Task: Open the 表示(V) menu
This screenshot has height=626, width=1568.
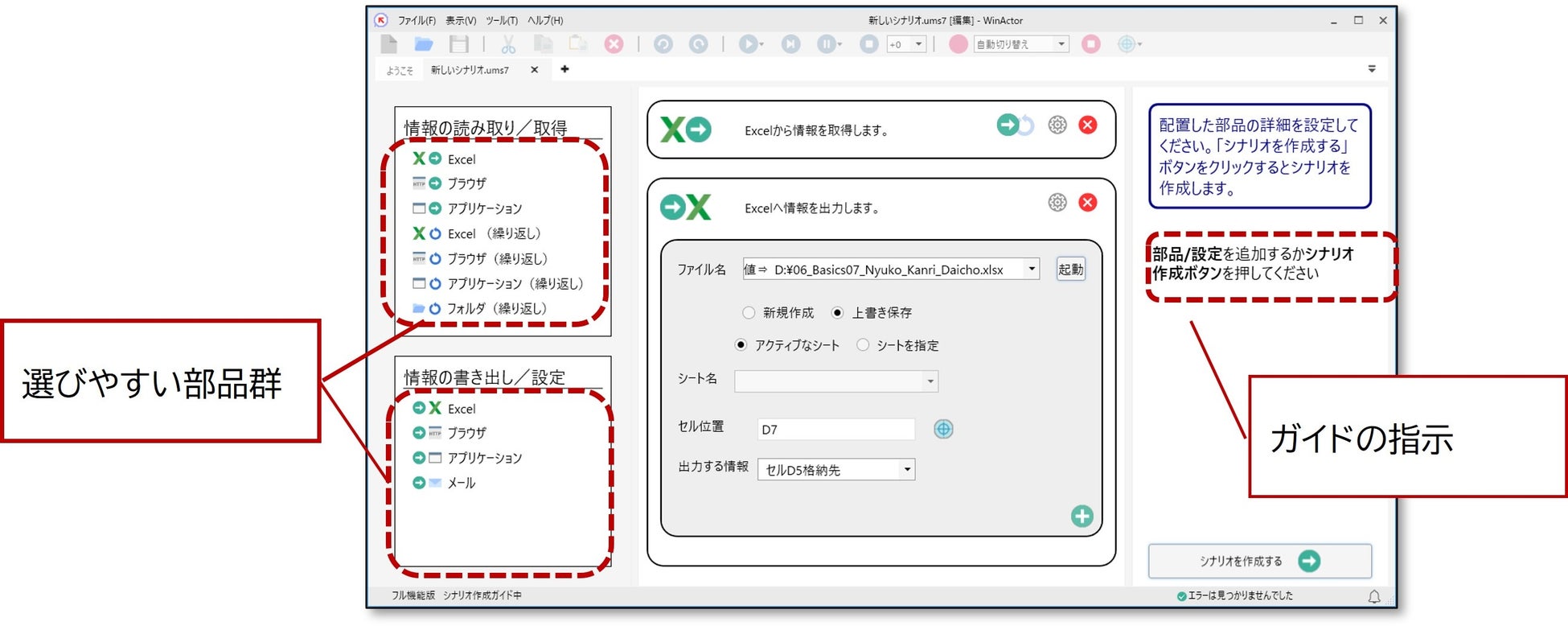Action: (461, 21)
